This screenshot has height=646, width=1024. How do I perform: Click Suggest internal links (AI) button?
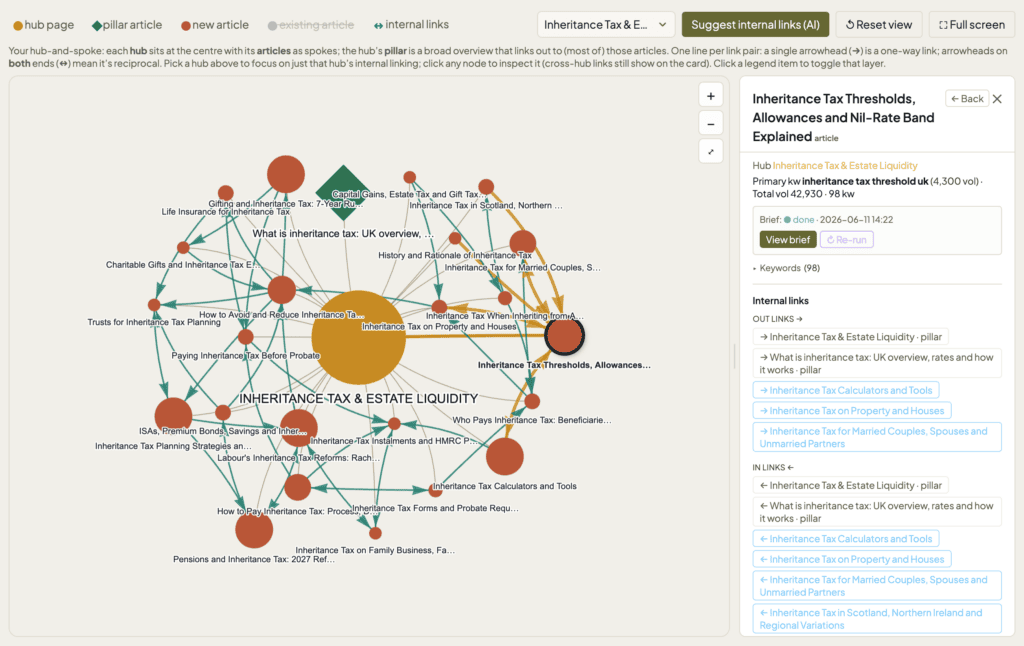click(755, 25)
